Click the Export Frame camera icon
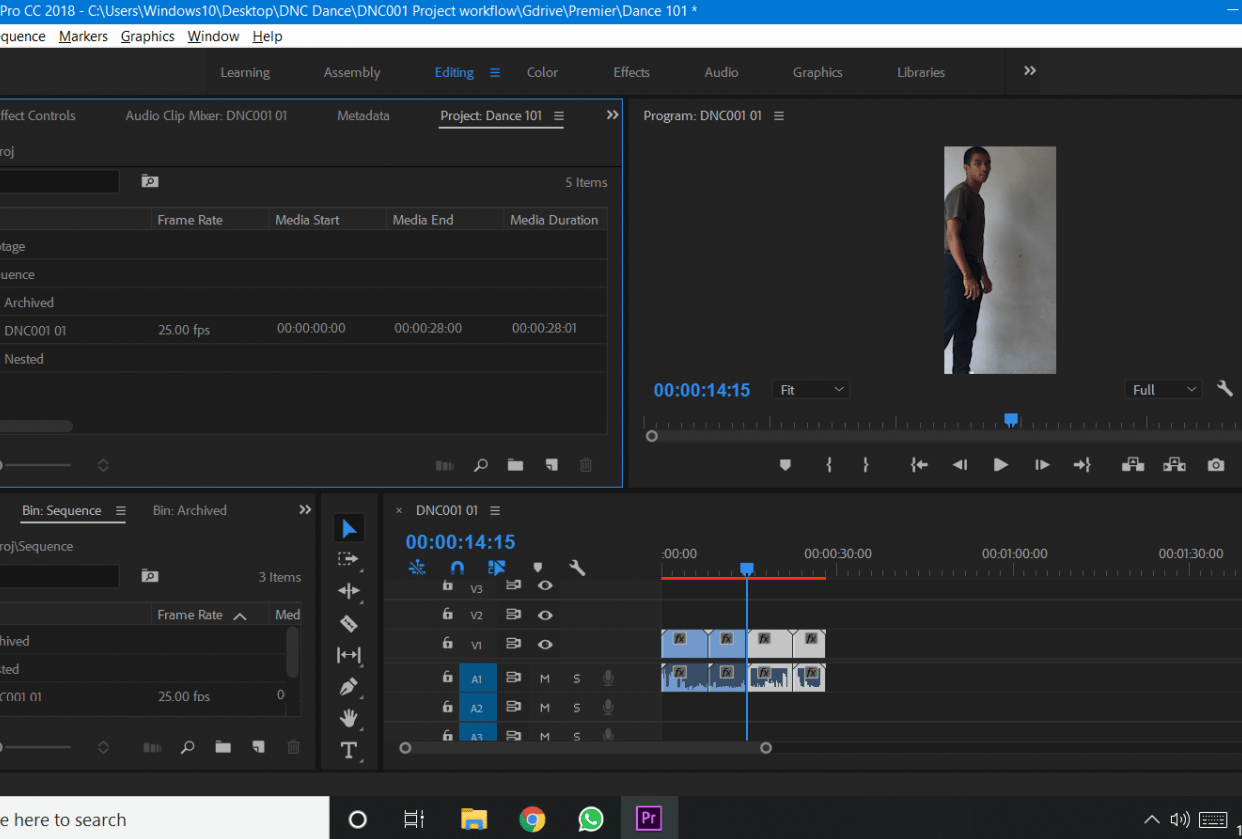The height and width of the screenshot is (839, 1242). click(x=1215, y=464)
